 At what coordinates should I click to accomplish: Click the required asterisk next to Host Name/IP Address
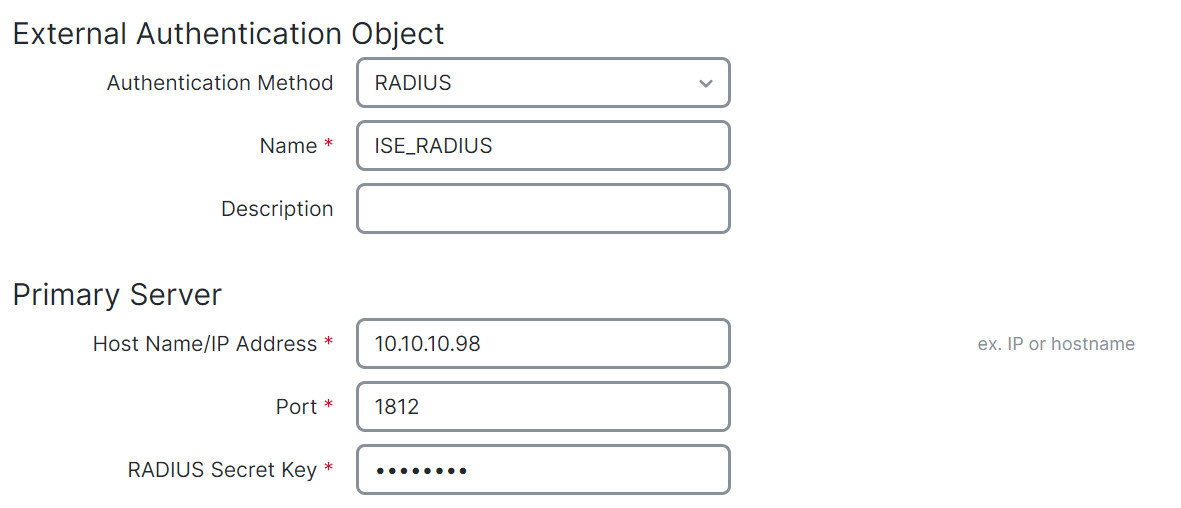point(328,343)
